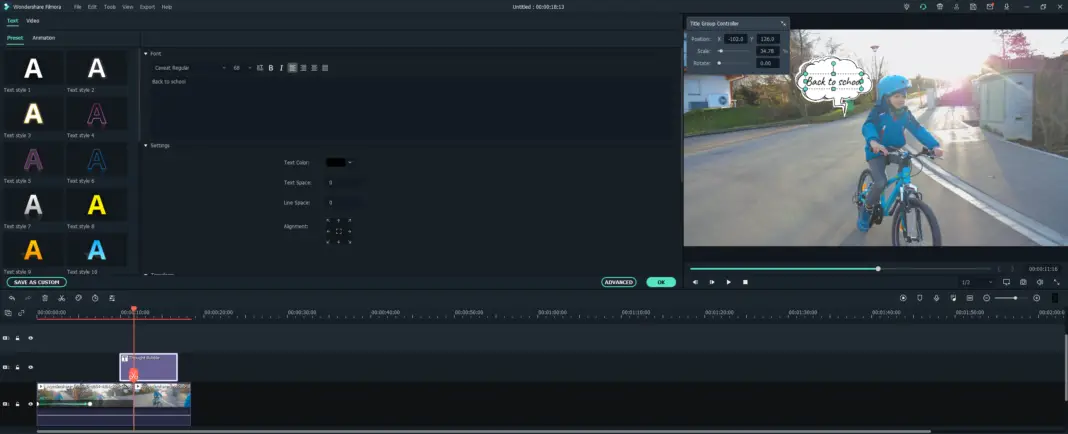Click the user account icon in title bar
Viewport: 1068px width, 434px height.
pyautogui.click(x=957, y=7)
